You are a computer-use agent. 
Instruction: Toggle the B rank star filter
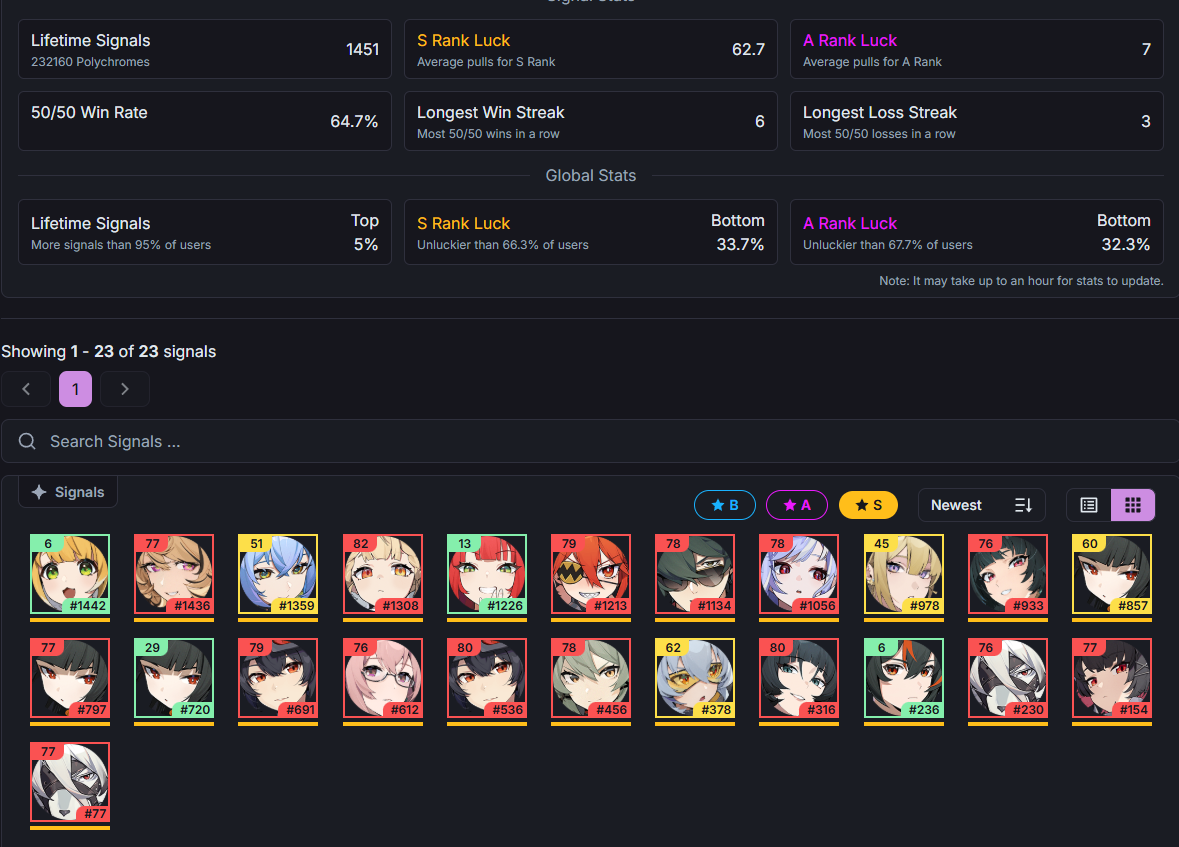point(724,505)
